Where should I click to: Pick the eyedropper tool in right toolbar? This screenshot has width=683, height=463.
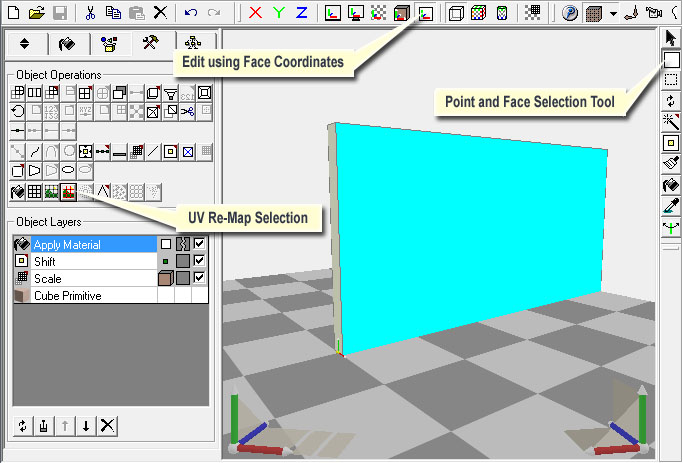(672, 206)
